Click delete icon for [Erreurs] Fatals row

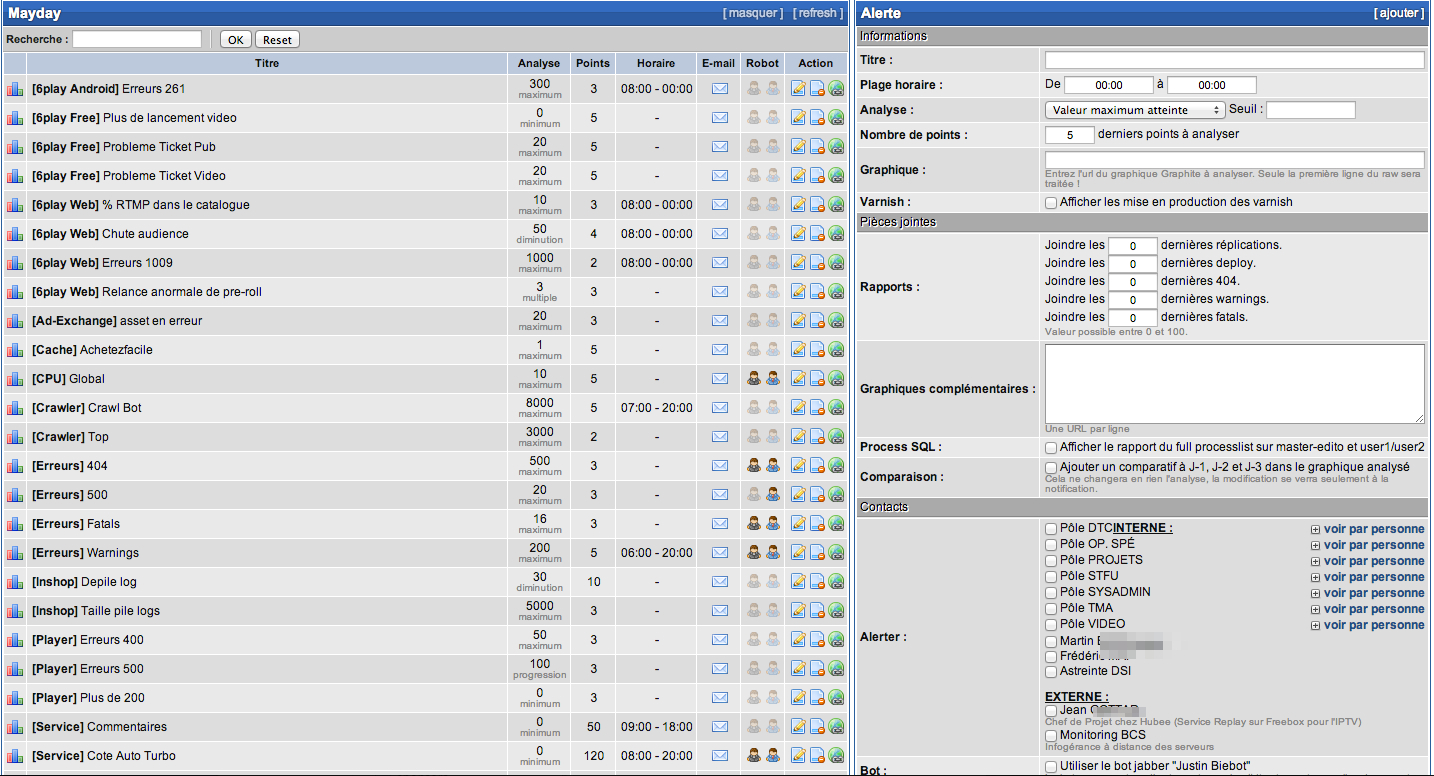[x=817, y=524]
